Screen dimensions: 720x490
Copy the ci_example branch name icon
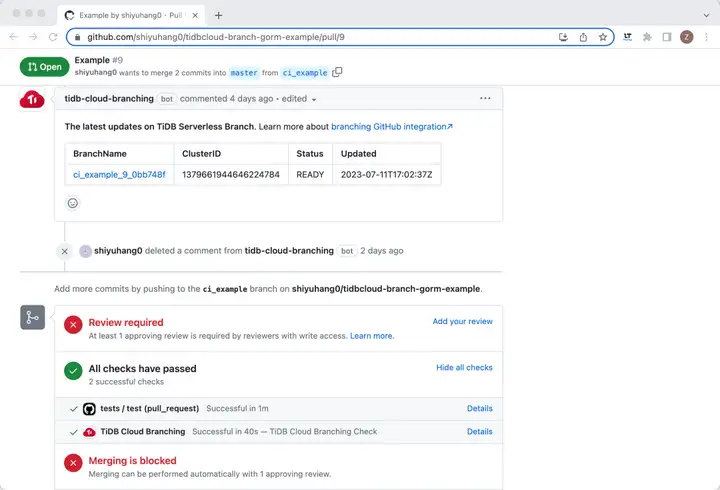click(x=337, y=72)
